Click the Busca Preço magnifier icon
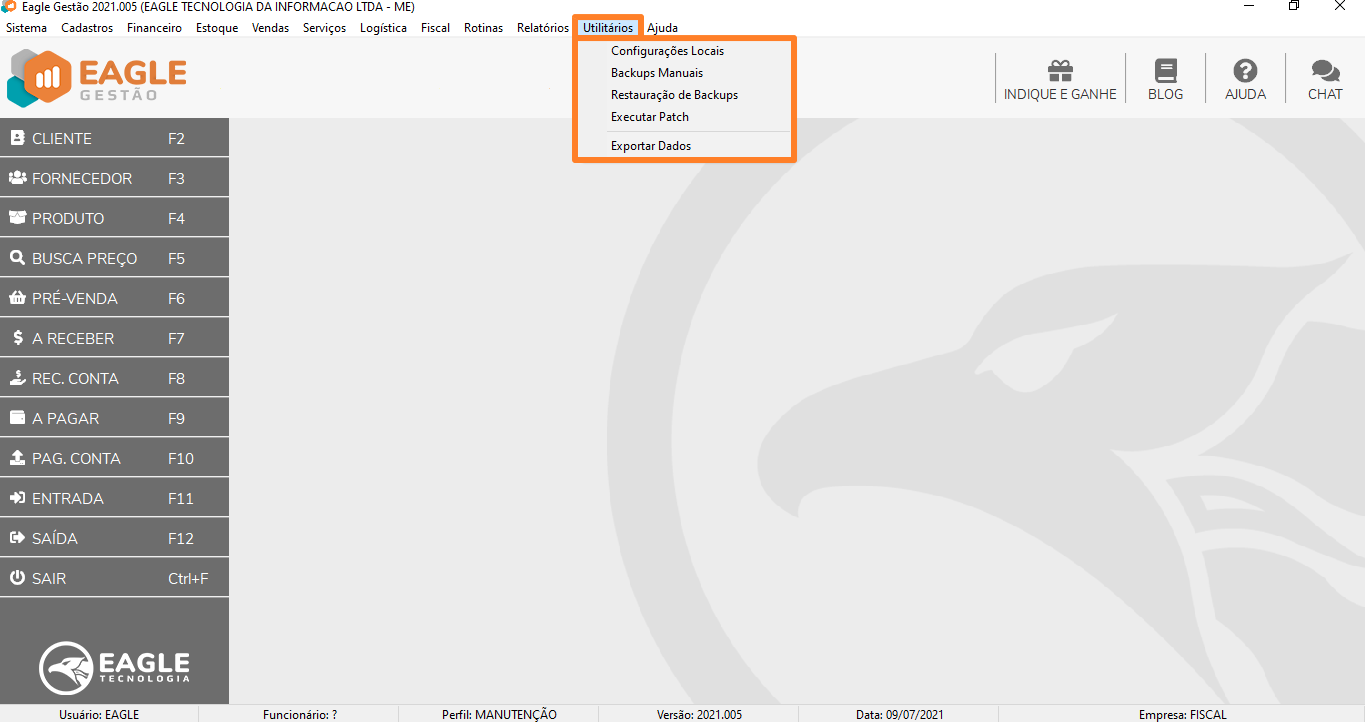 17,258
